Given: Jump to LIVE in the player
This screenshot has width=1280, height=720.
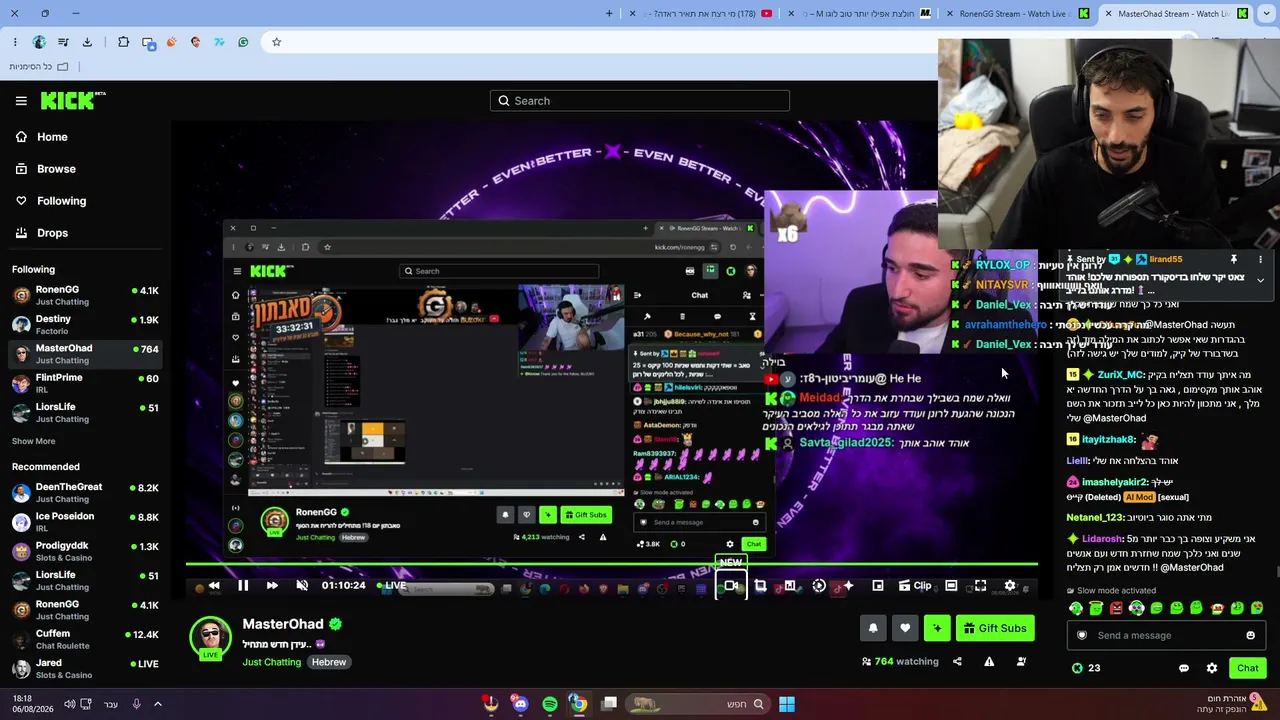Looking at the screenshot, I should (391, 586).
